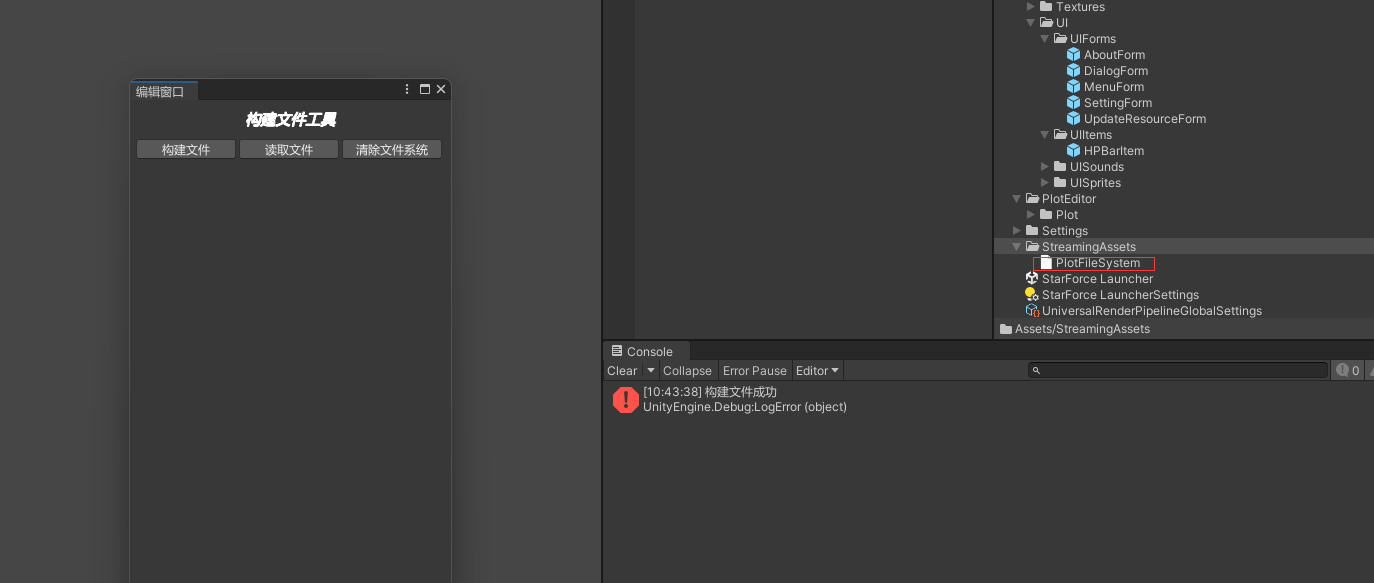Open the edit window's three-dot options menu

click(407, 90)
